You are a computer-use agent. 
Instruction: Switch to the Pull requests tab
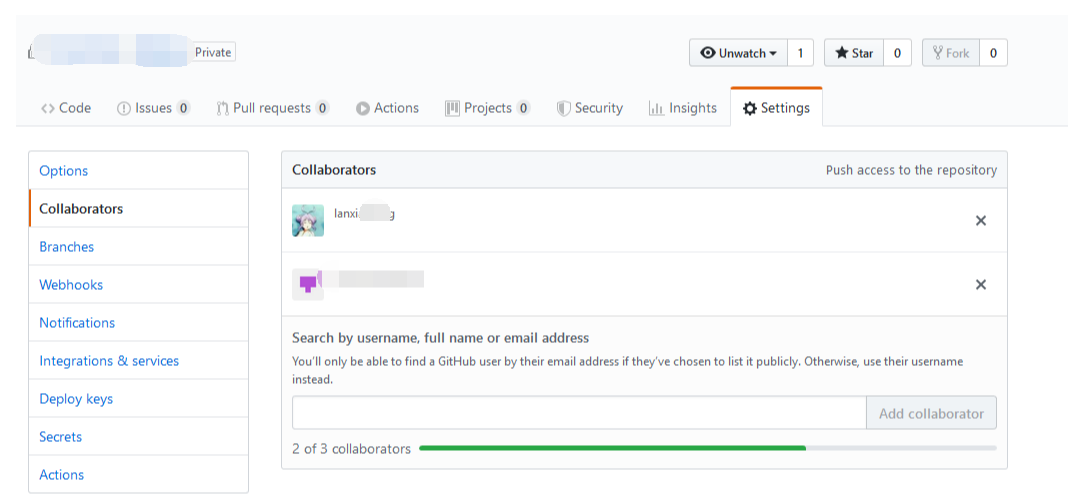pyautogui.click(x=272, y=108)
